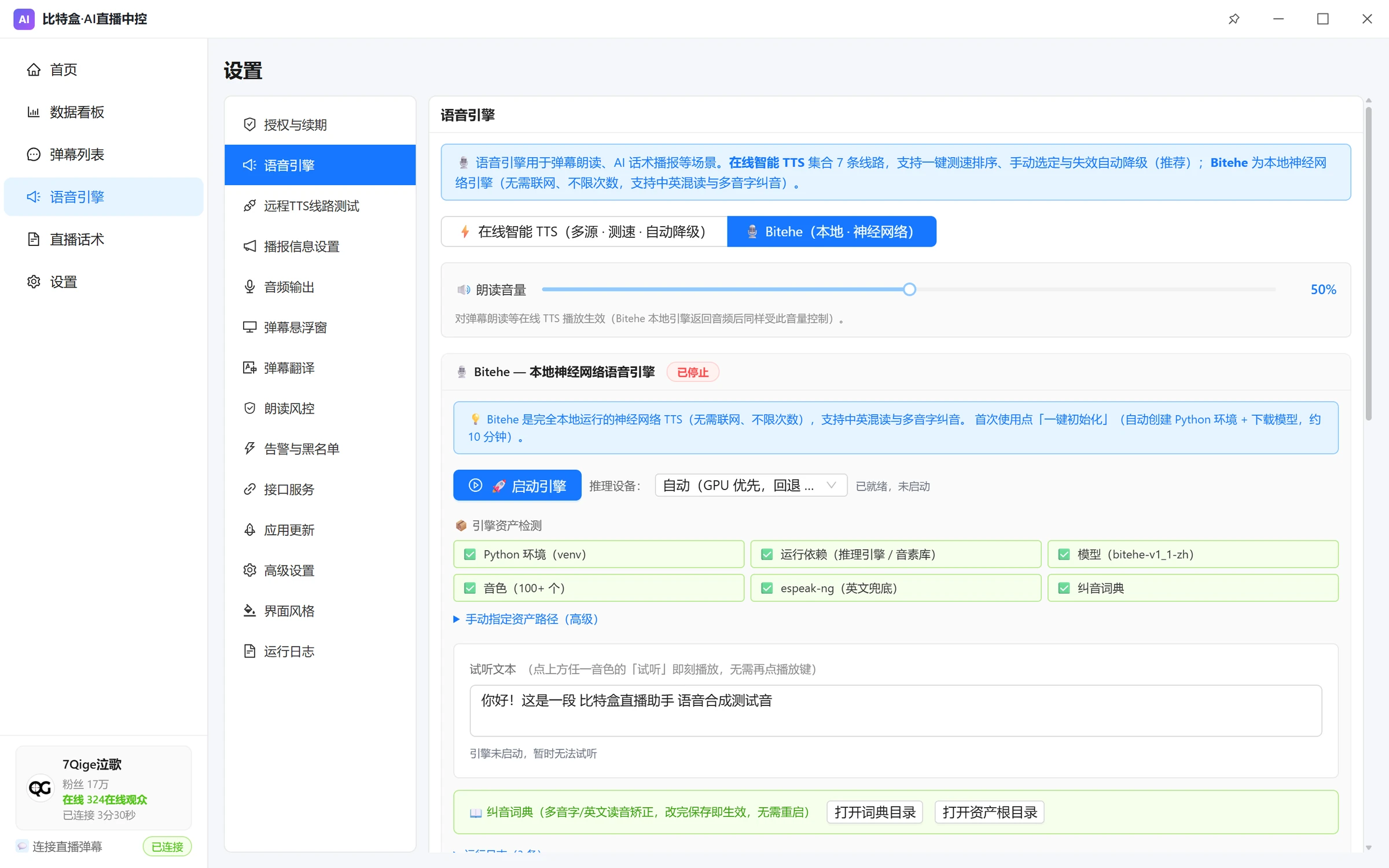The height and width of the screenshot is (868, 1389).
Task: Click the 告警与黑名单 lightning icon
Action: pos(249,448)
